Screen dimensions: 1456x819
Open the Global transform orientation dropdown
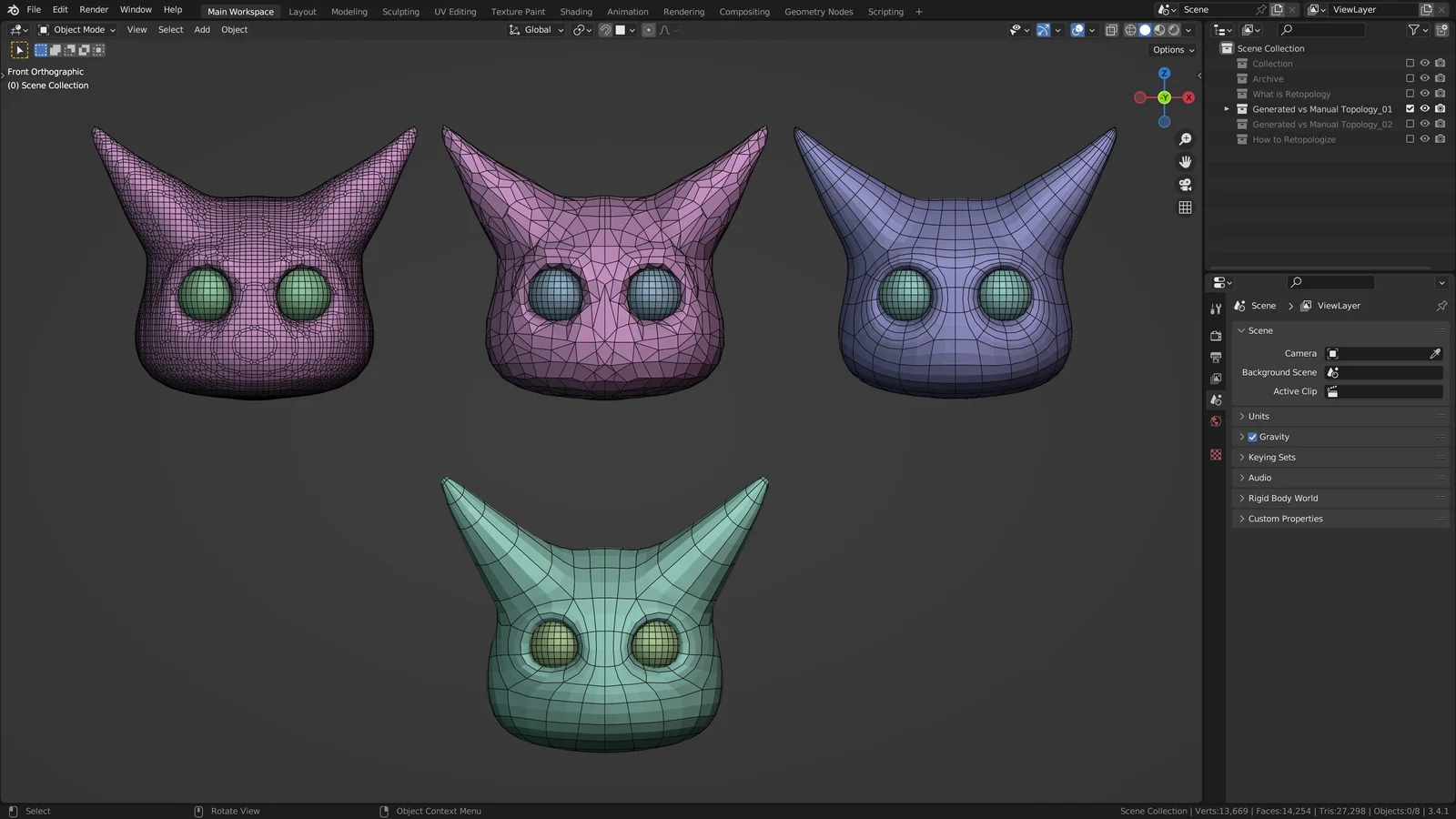pos(536,29)
